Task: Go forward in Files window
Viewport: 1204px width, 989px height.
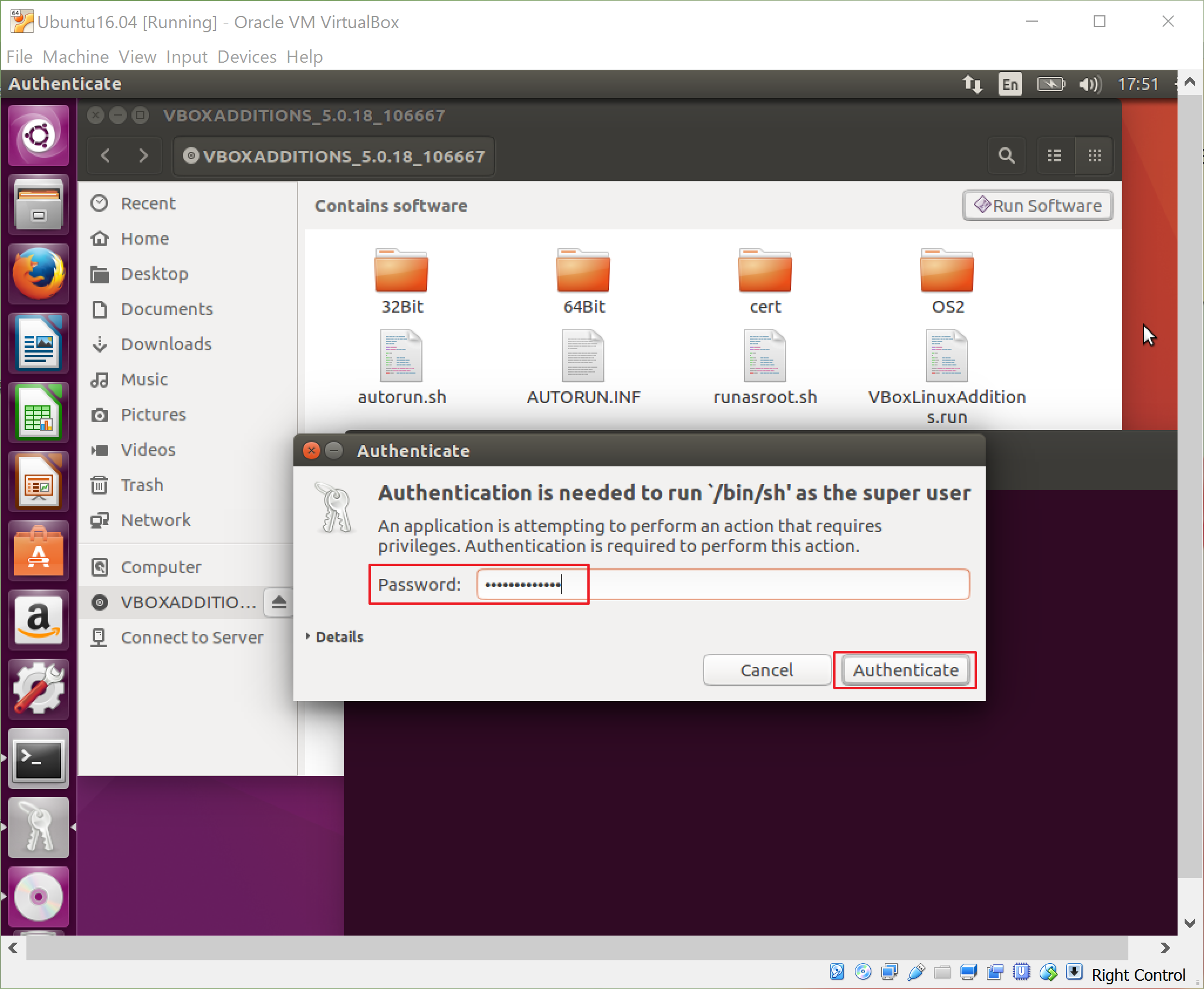Action: click(x=143, y=156)
